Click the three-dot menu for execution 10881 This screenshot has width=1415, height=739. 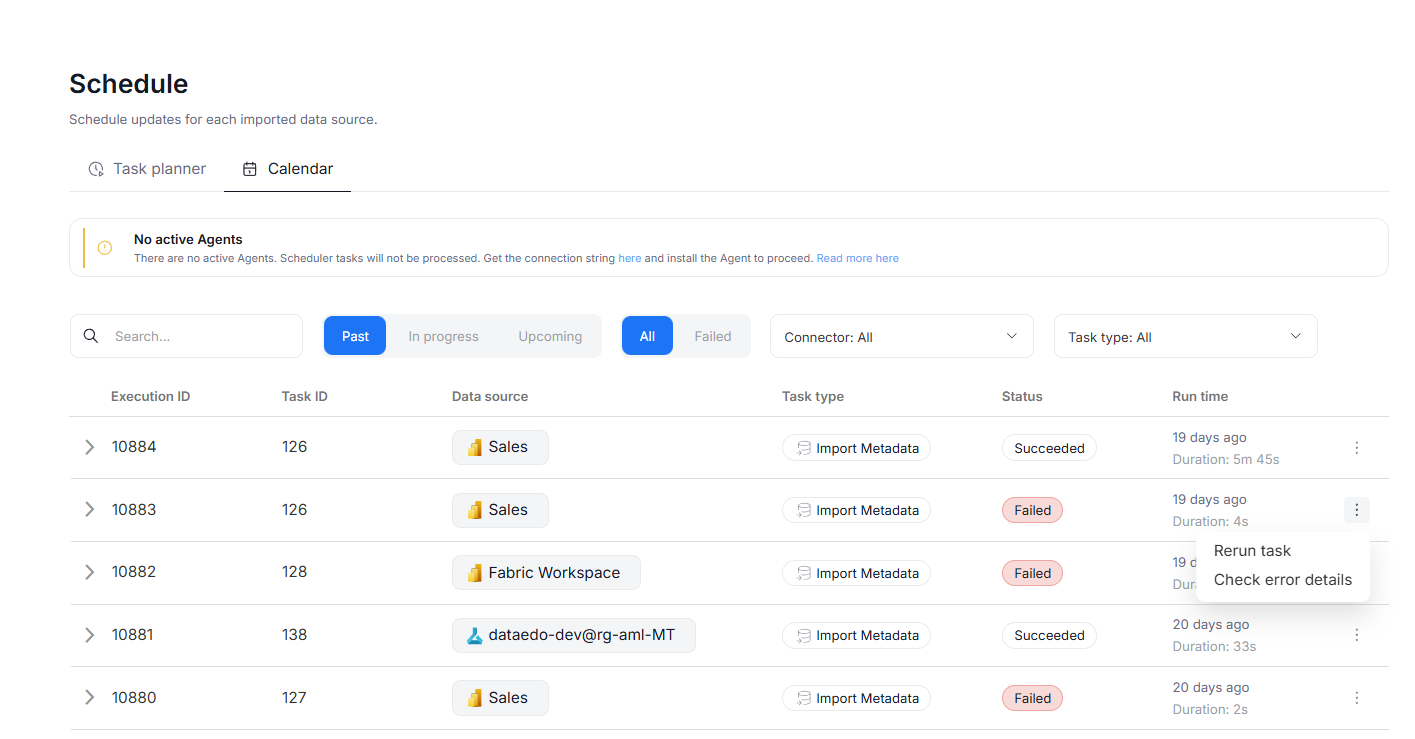[x=1356, y=635]
